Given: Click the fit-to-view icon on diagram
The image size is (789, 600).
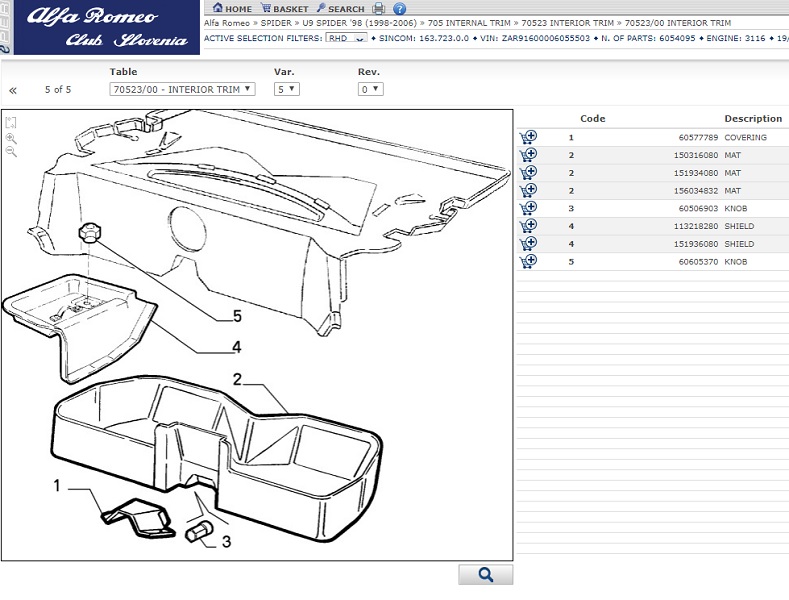Looking at the screenshot, I should pyautogui.click(x=11, y=123).
